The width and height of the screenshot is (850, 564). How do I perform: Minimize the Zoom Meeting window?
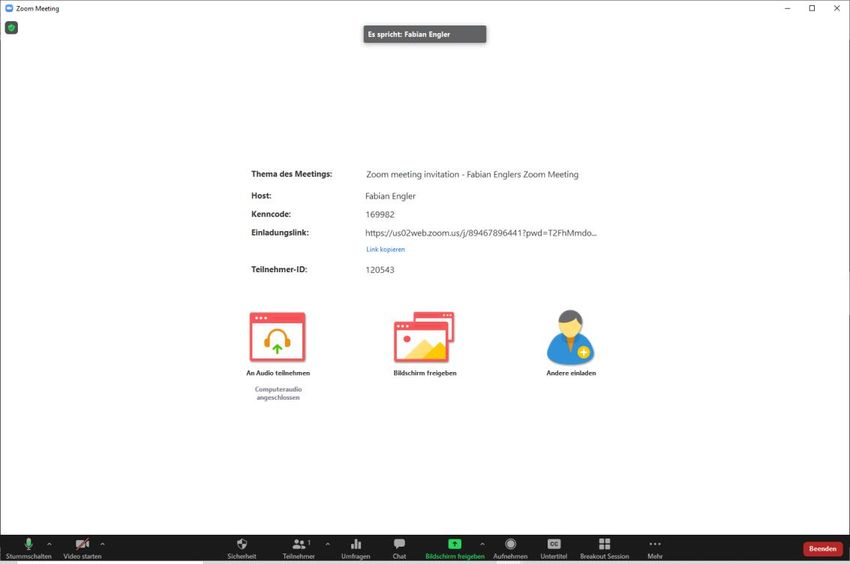[x=788, y=8]
